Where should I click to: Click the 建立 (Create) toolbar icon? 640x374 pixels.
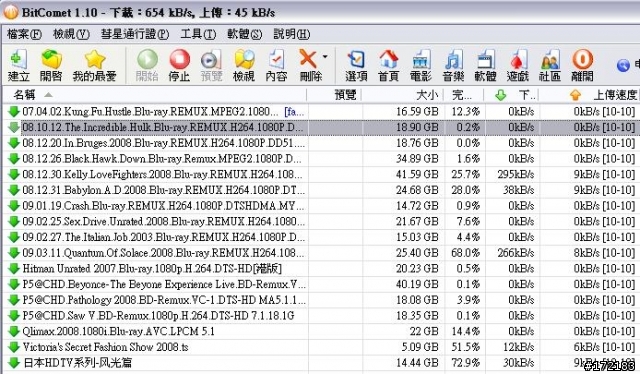(19, 65)
